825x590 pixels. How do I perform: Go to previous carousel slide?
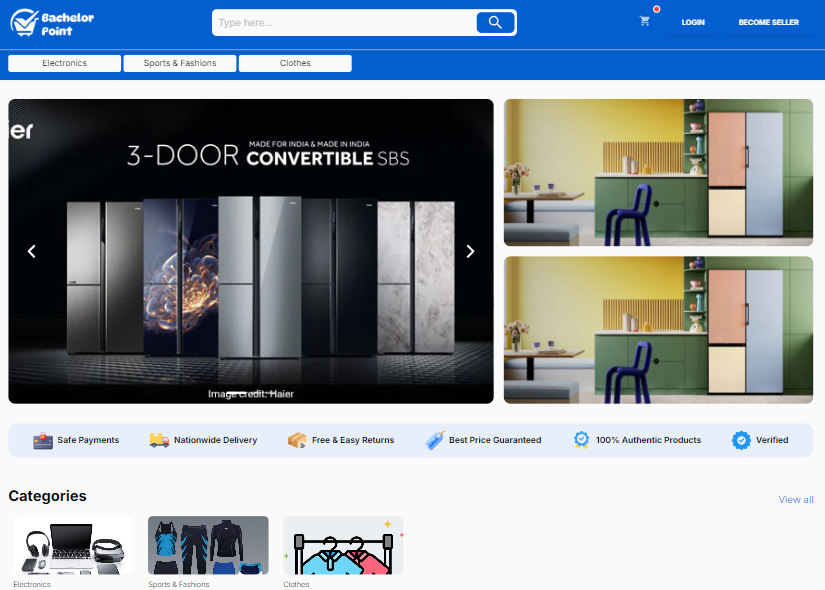point(32,252)
